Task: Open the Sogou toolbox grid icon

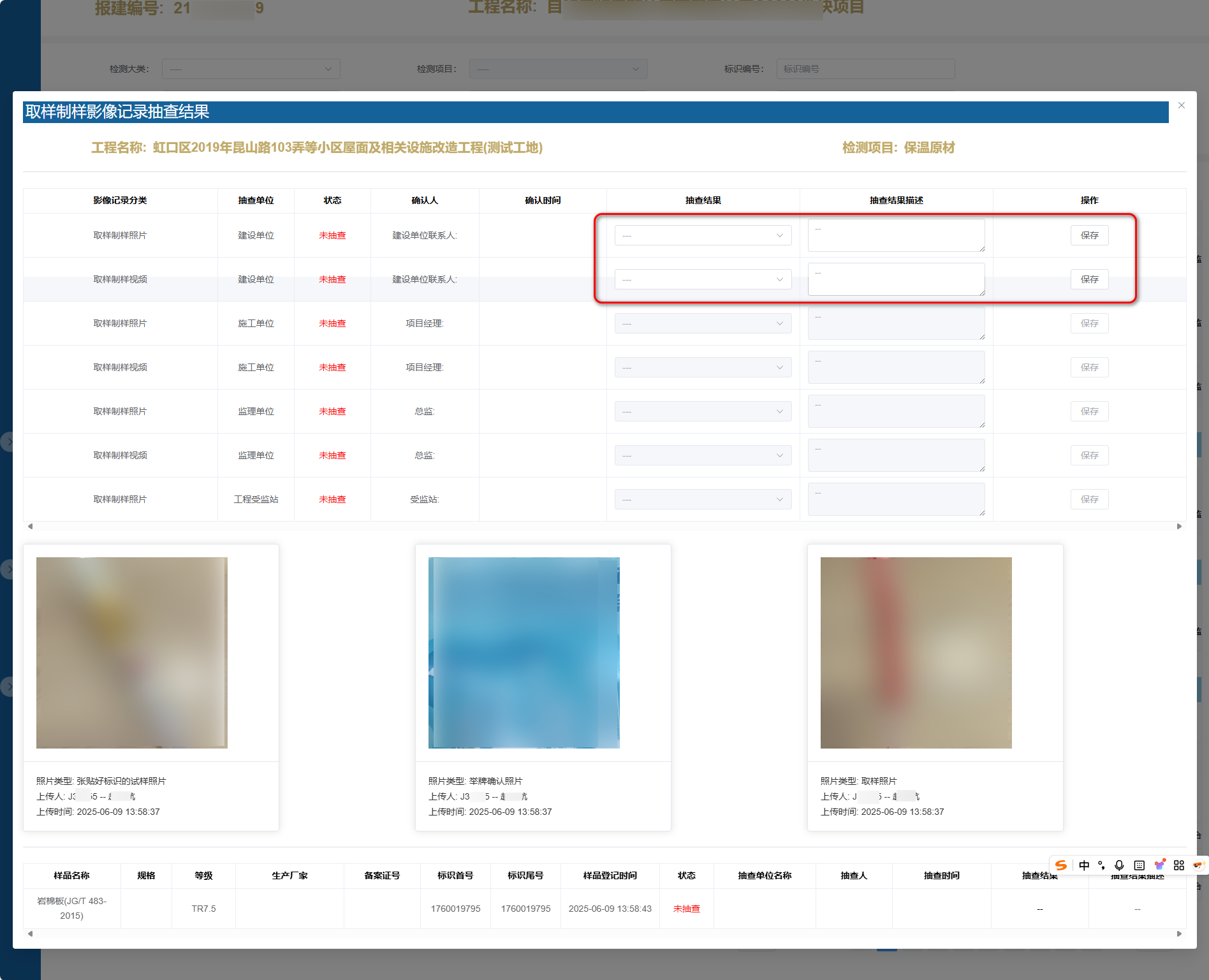Action: coord(1179,865)
